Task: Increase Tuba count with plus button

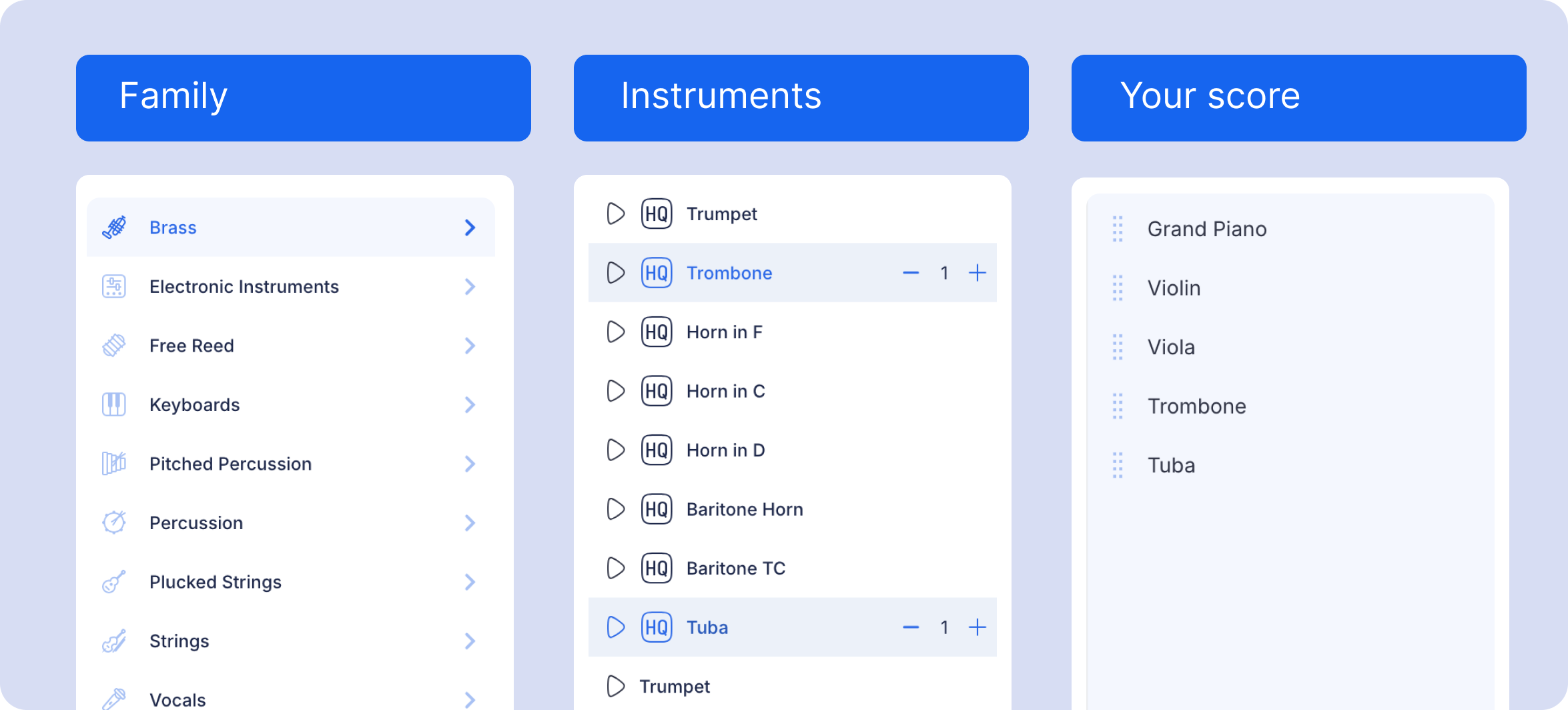Action: click(977, 627)
